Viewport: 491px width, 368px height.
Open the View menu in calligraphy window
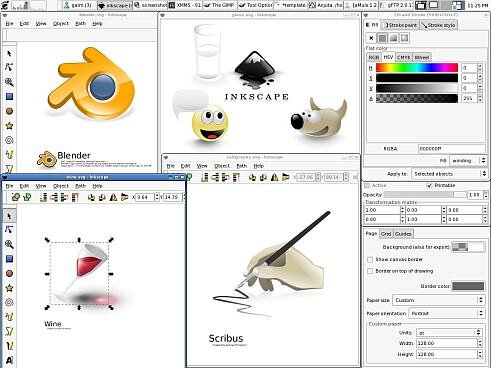[202, 166]
